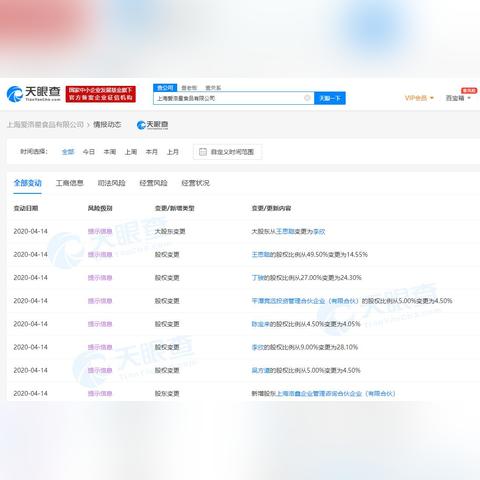Filter time range to 本周
The image size is (480, 480).
click(110, 152)
